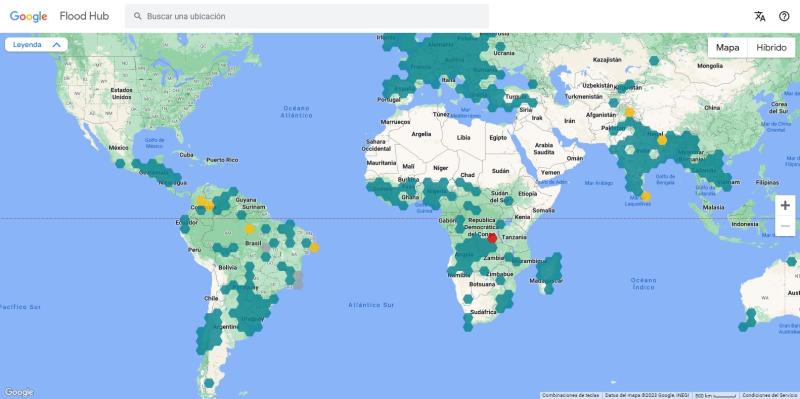Click the Indonesia country label

point(745,224)
